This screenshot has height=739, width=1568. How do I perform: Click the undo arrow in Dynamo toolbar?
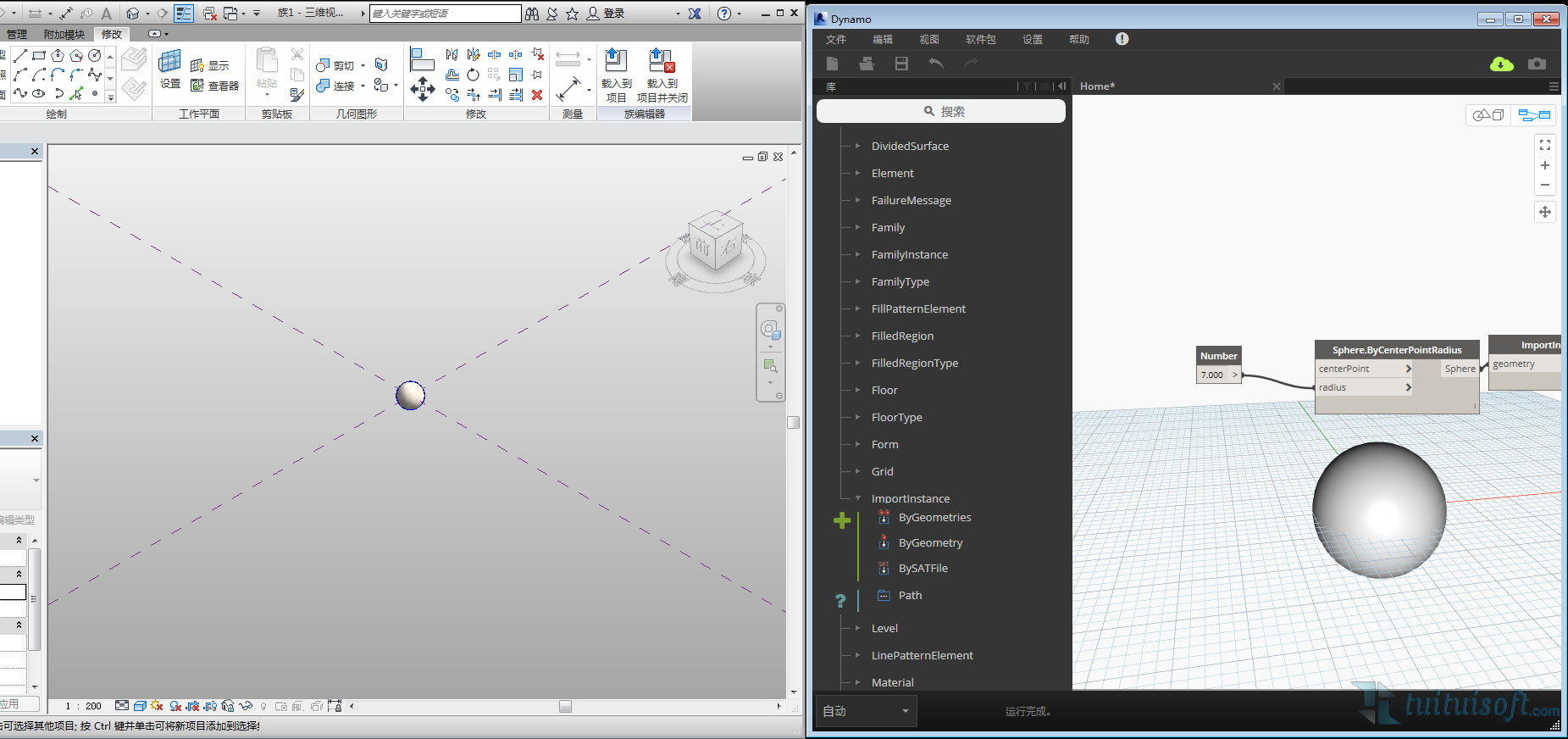point(936,64)
